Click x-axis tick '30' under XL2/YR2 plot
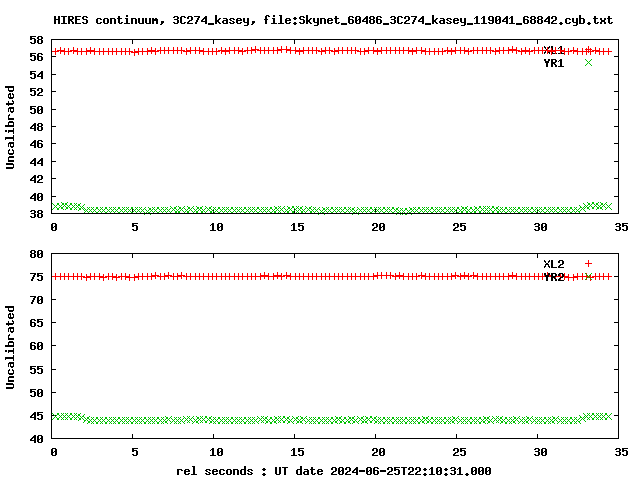This screenshot has height=480, width=640. (540, 452)
